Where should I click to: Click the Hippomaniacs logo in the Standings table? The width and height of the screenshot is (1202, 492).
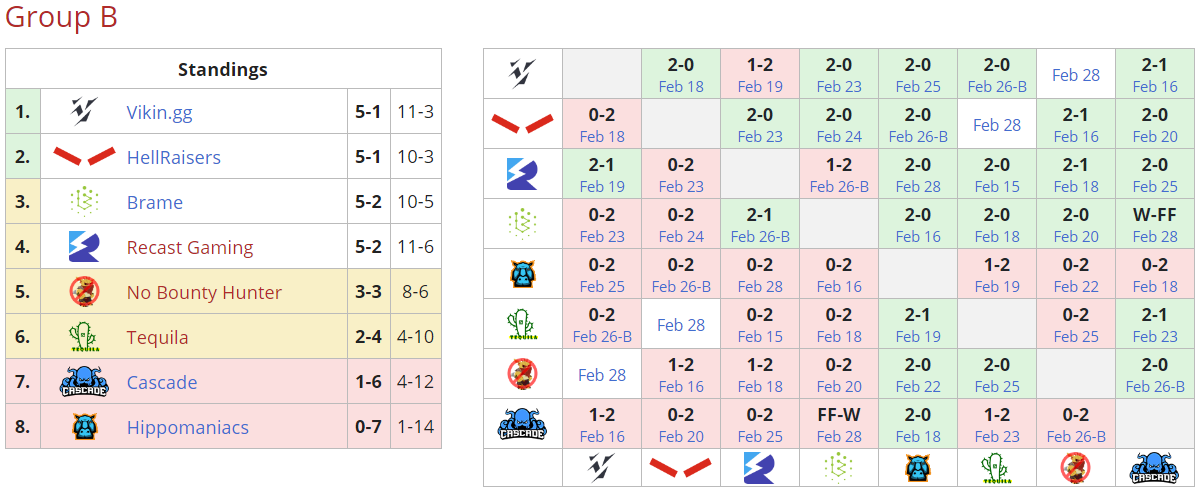(x=84, y=427)
